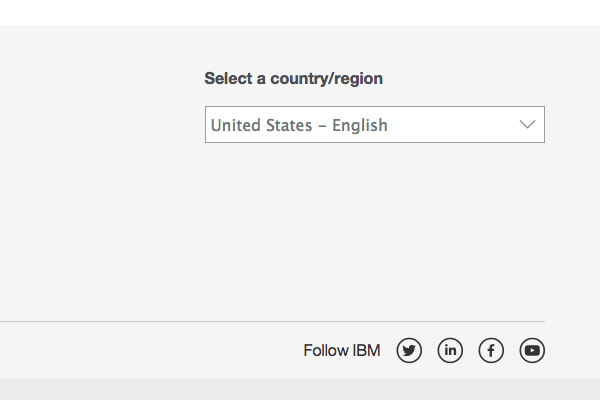The width and height of the screenshot is (600, 400).
Task: Click the 'Select a country/region' label
Action: pos(293,78)
